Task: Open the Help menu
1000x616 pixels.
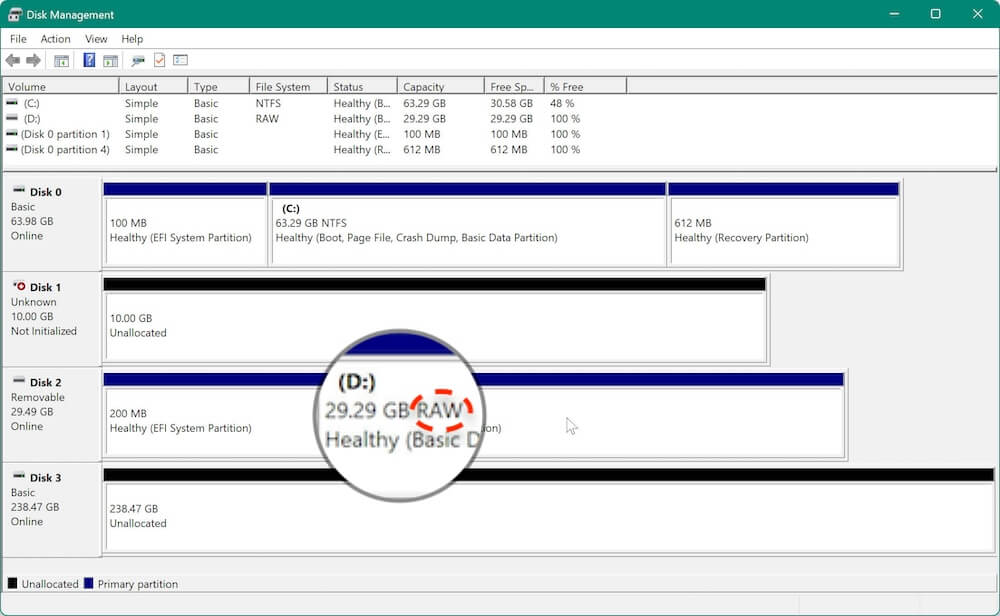Action: tap(132, 39)
